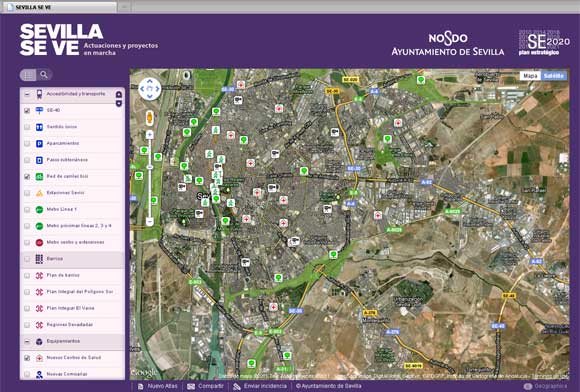Click the Nuevas Comisarías label
The width and height of the screenshot is (580, 392).
[x=67, y=374]
